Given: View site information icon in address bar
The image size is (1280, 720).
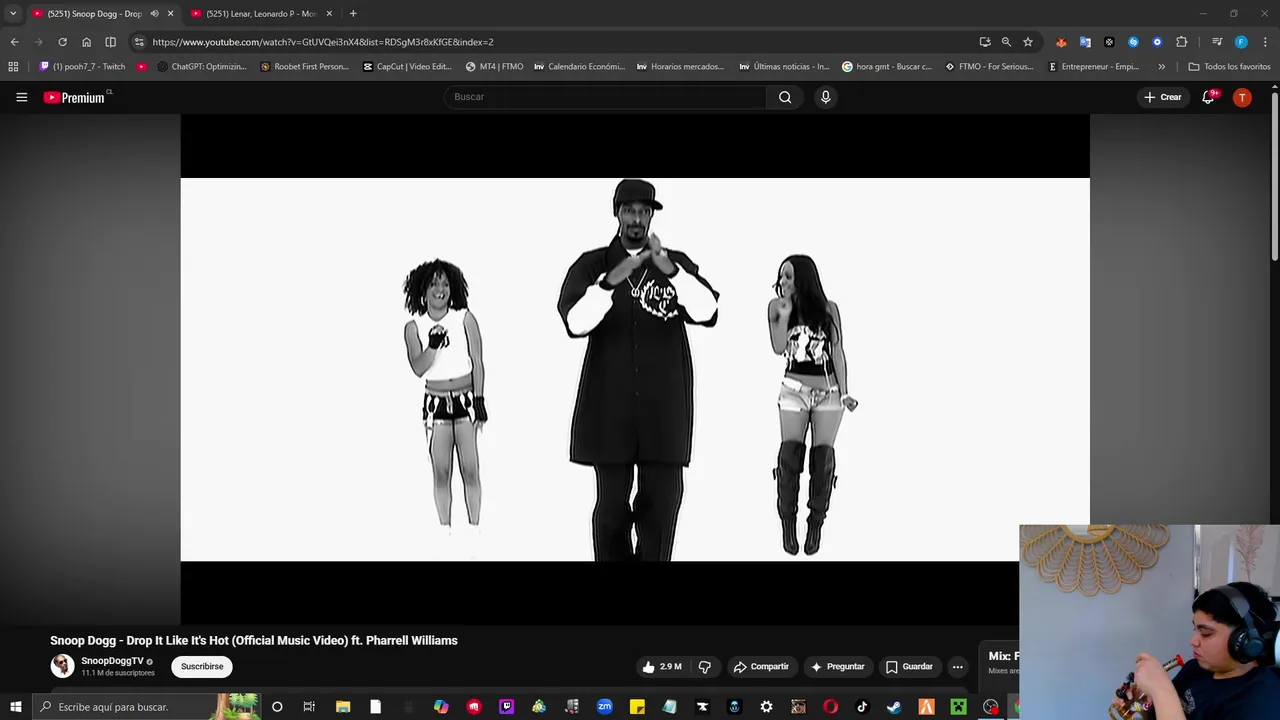Looking at the screenshot, I should click(139, 42).
